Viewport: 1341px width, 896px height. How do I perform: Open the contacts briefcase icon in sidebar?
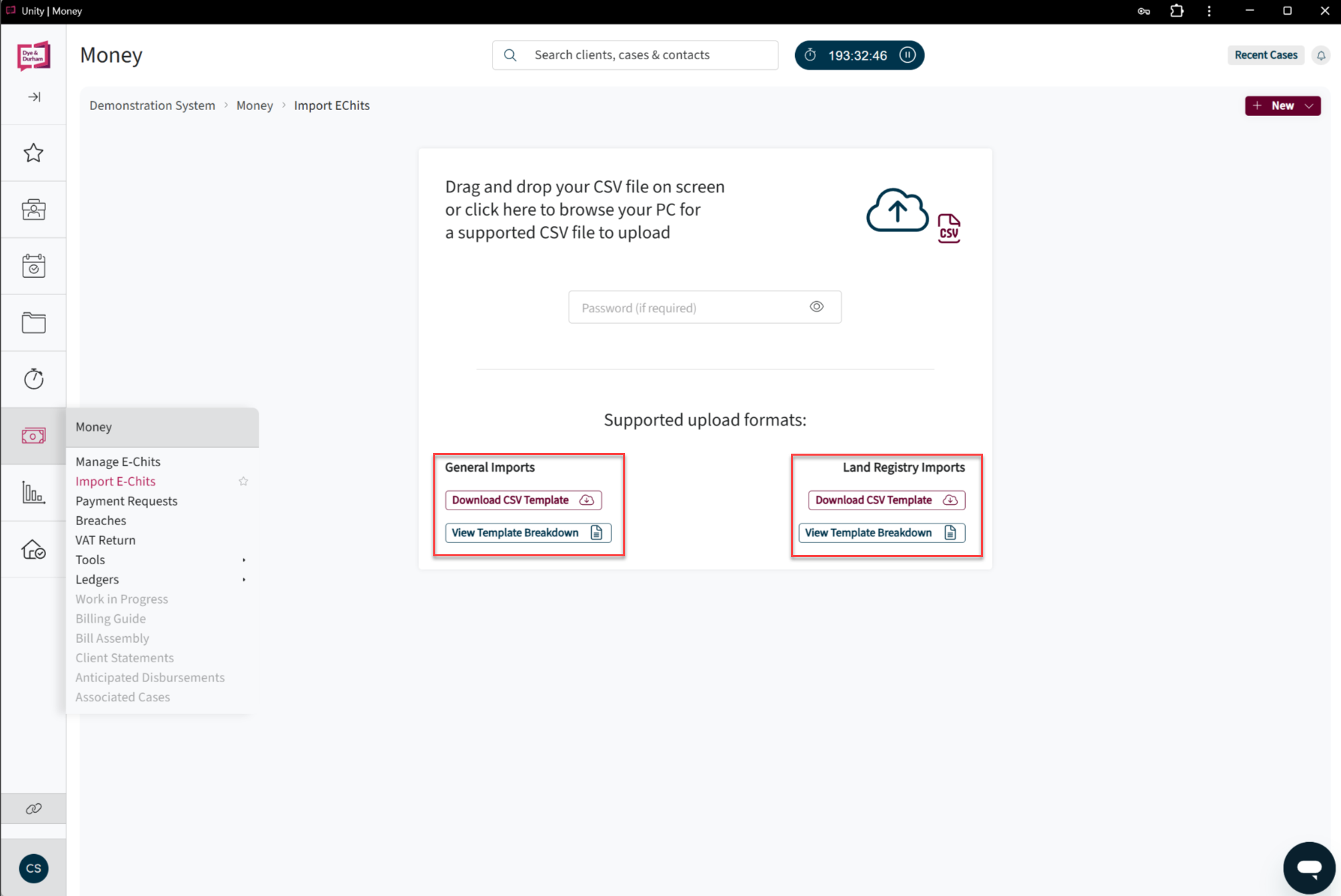[33, 210]
